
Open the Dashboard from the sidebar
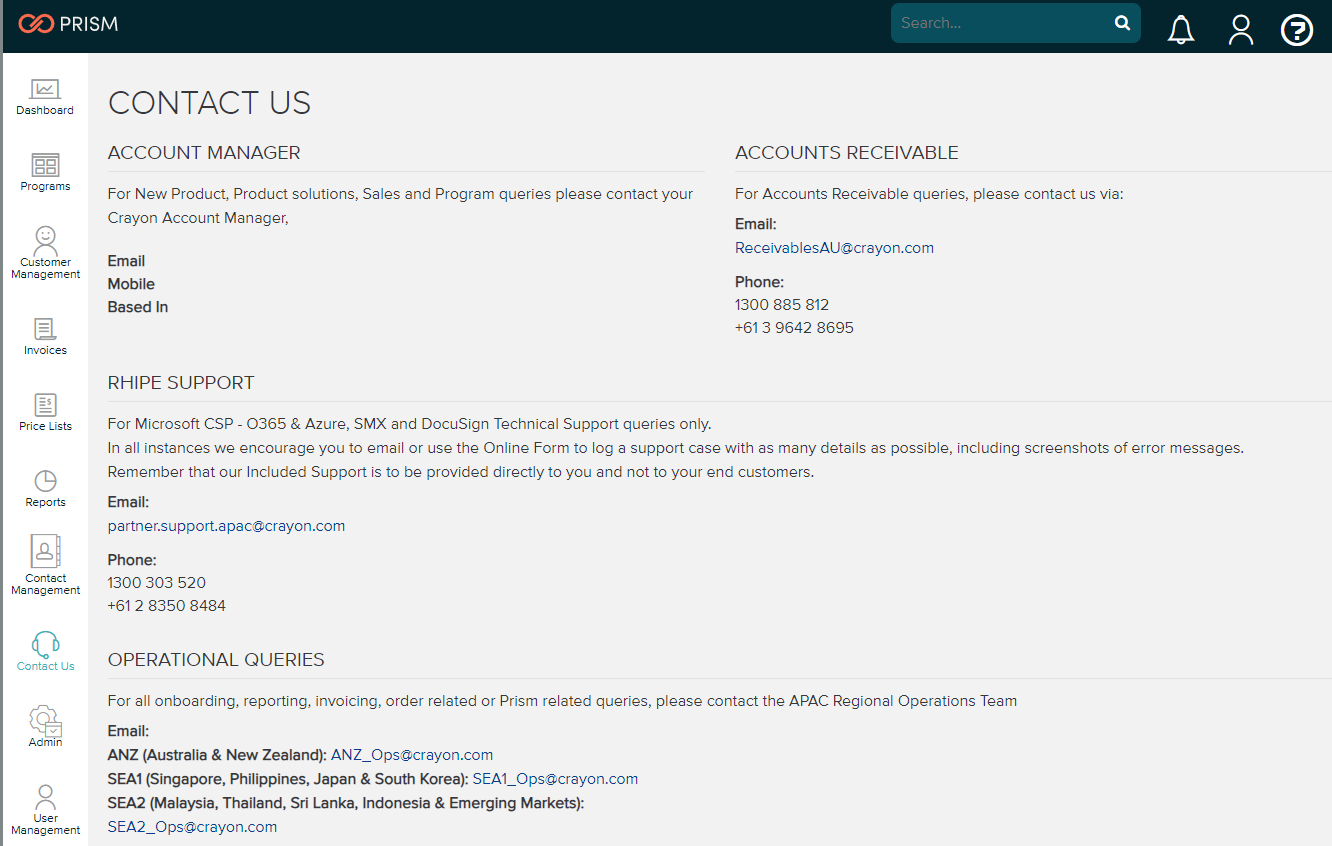pyautogui.click(x=45, y=95)
